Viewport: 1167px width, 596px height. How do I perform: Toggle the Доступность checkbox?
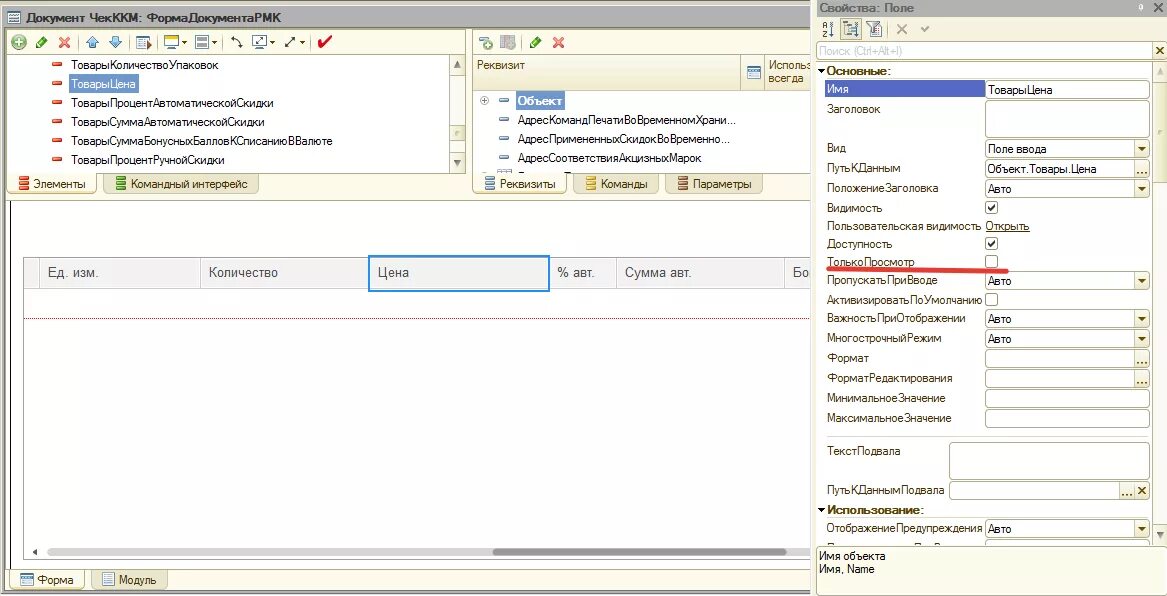(x=991, y=243)
